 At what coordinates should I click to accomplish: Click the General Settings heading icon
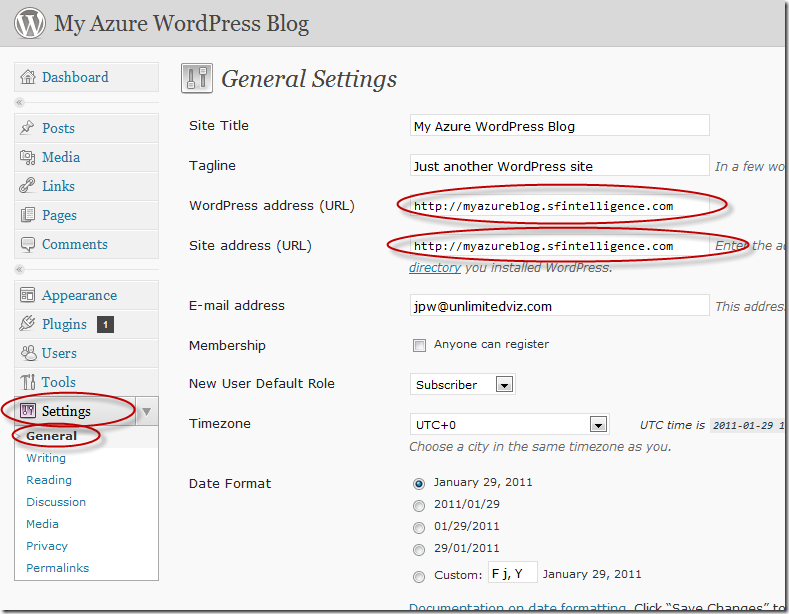[x=197, y=79]
